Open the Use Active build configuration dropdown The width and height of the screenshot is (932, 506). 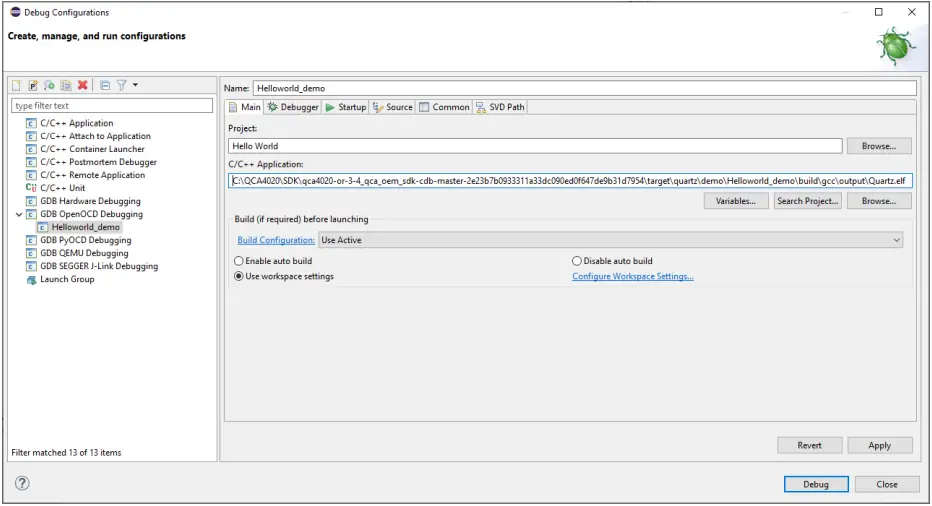[610, 240]
